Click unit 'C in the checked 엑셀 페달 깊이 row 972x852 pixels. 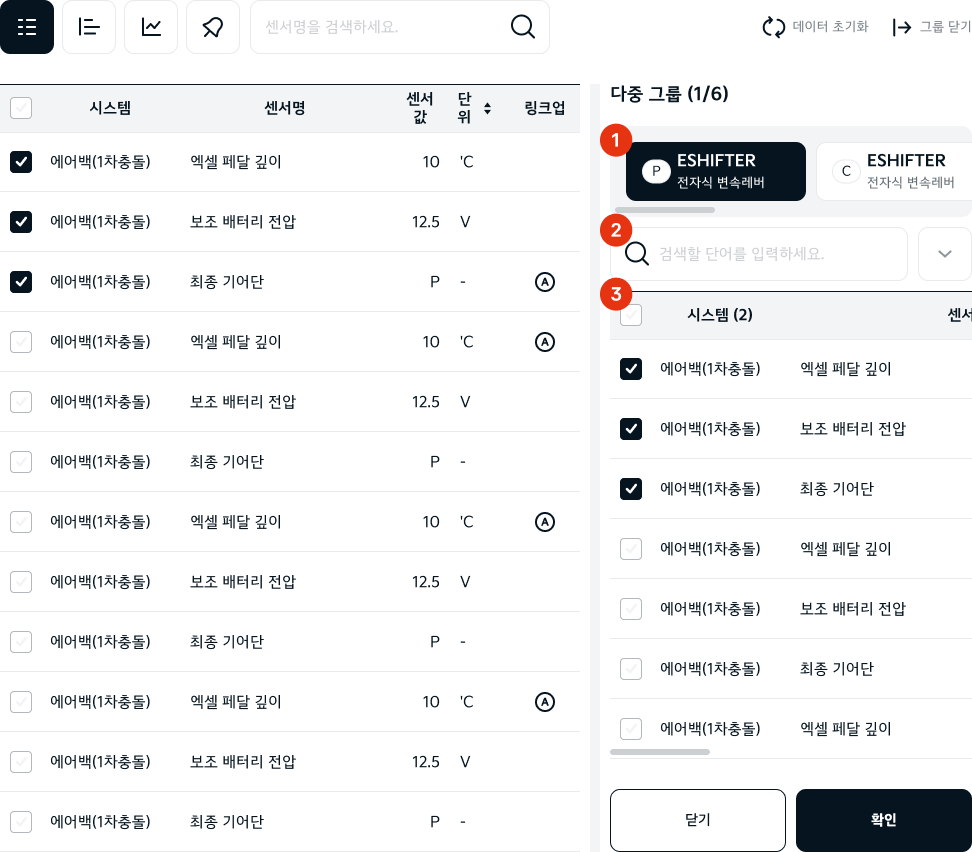click(467, 162)
